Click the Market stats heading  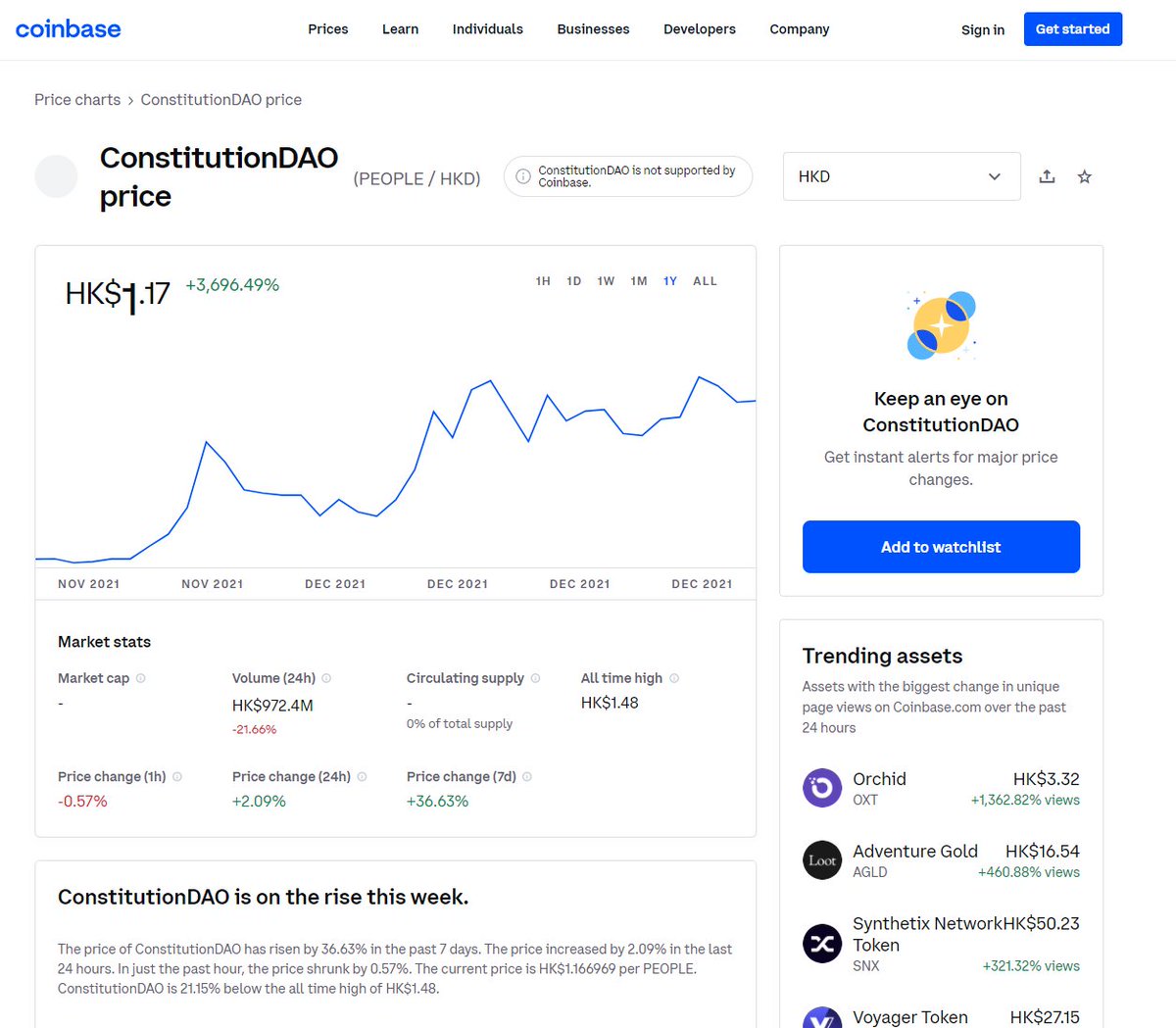coord(104,642)
